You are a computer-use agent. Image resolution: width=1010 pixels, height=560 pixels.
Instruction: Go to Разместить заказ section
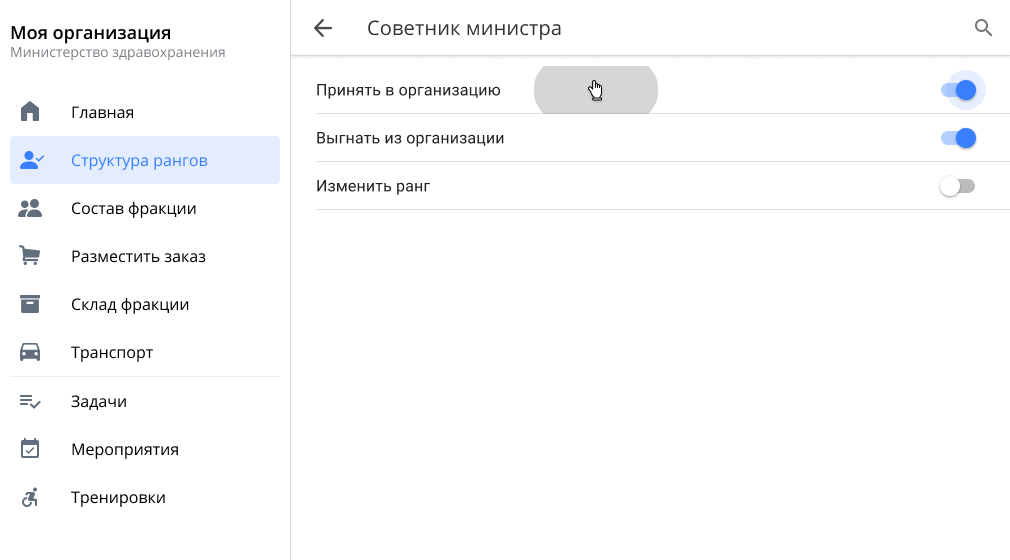click(138, 256)
